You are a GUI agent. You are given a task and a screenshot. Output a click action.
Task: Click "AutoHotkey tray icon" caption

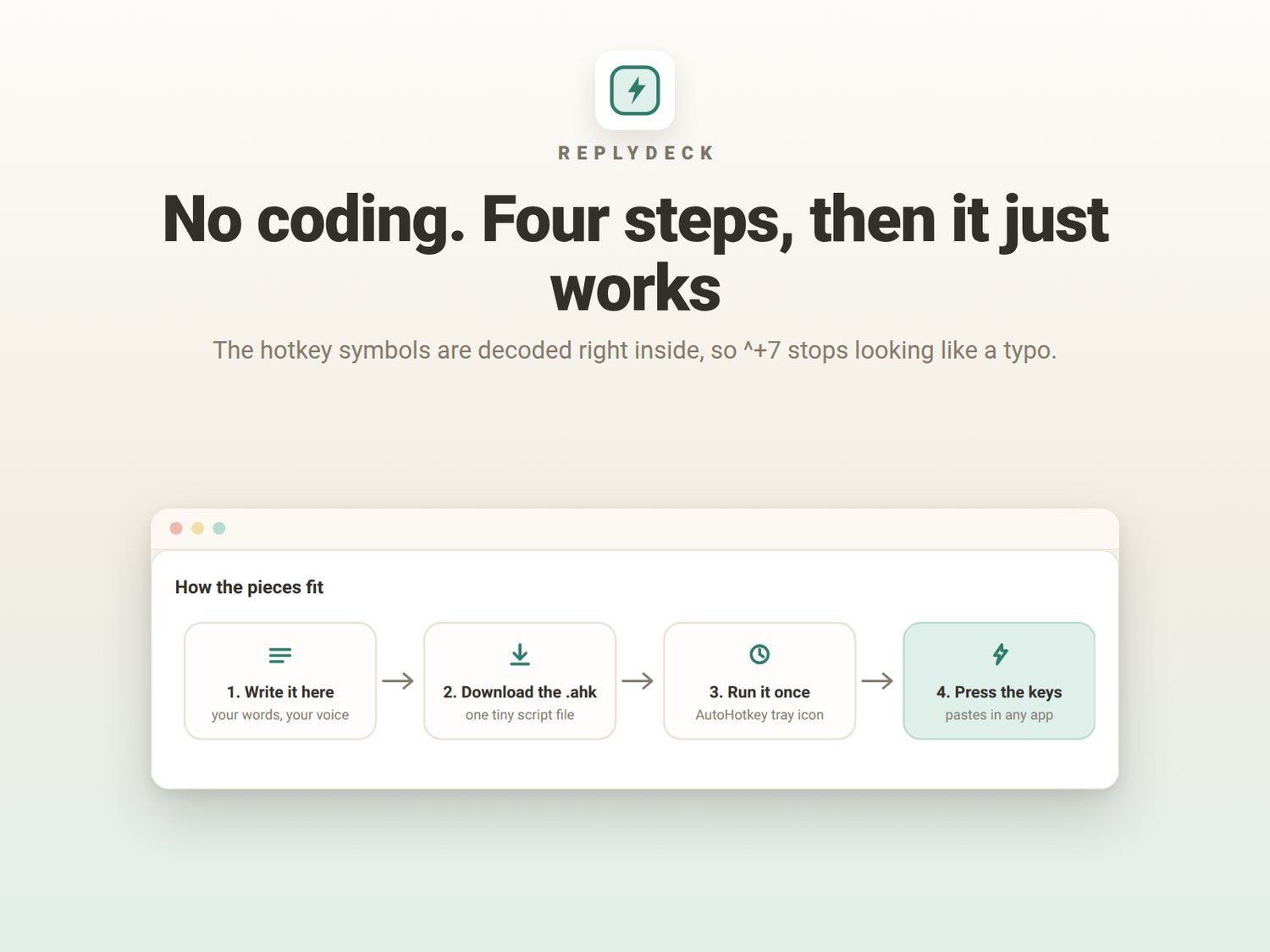(759, 715)
